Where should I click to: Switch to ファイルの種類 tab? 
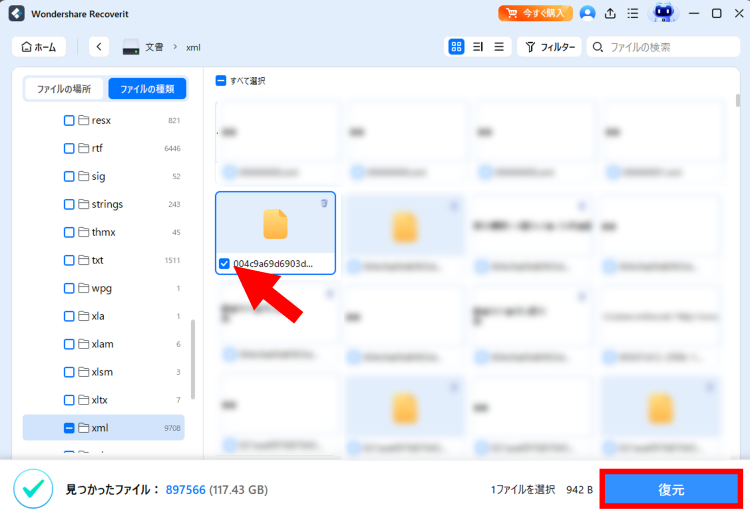(147, 89)
